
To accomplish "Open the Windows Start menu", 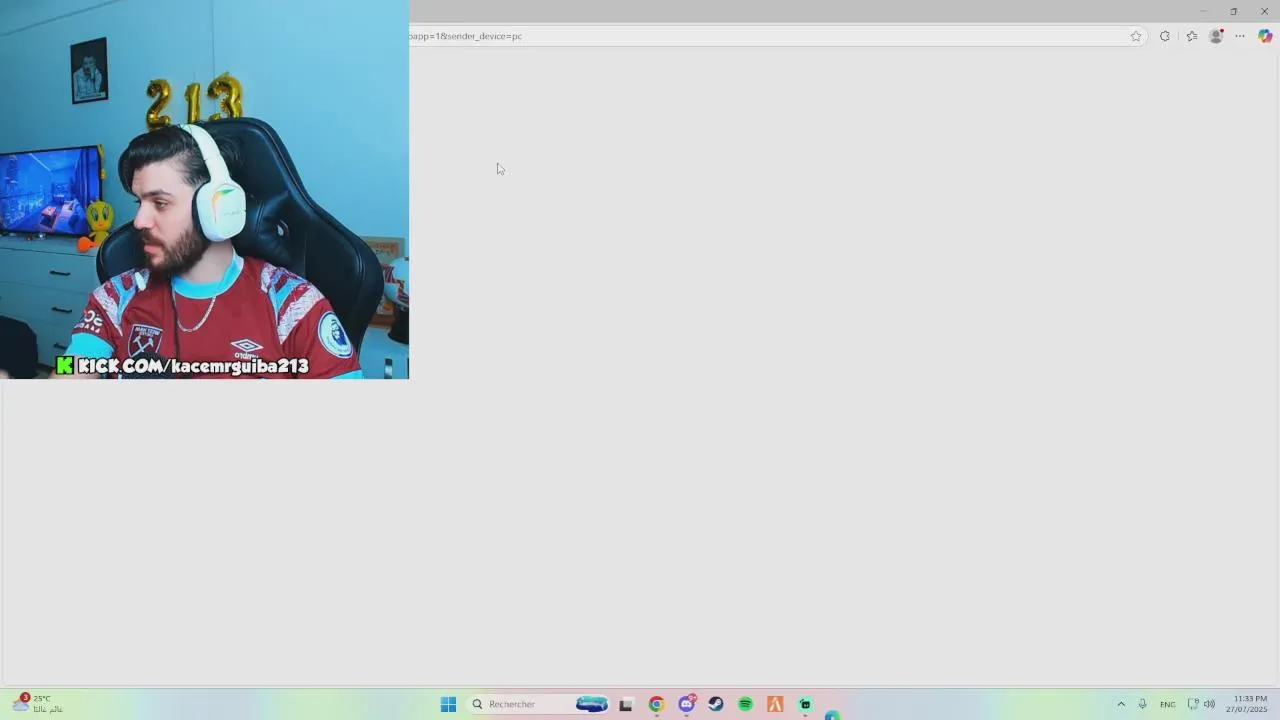I will (448, 704).
